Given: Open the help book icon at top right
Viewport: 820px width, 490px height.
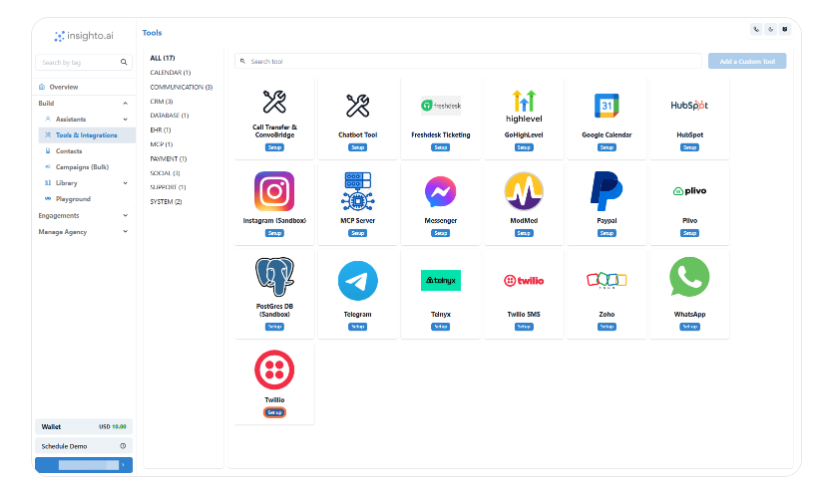Looking at the screenshot, I should click(x=784, y=29).
